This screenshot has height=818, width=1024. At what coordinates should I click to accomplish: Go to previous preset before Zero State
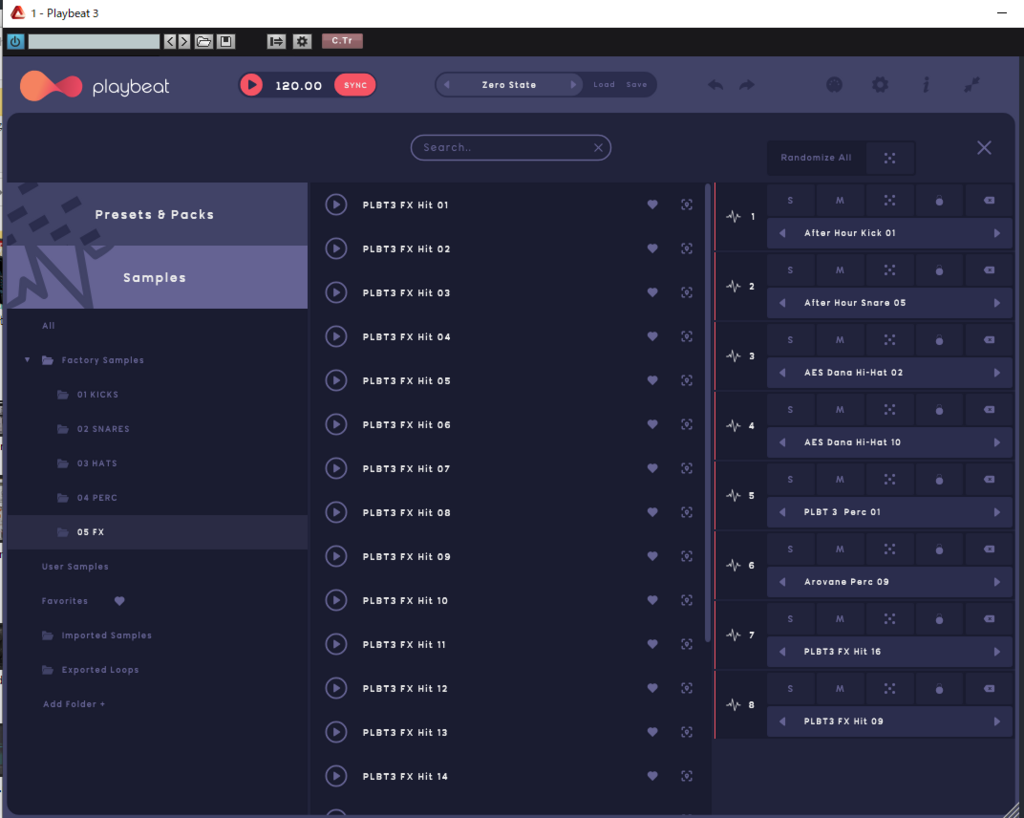(x=447, y=85)
